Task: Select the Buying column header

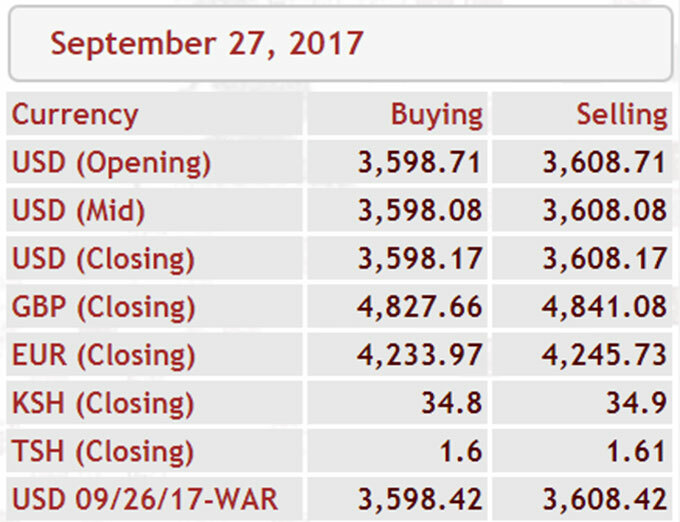Action: pyautogui.click(x=437, y=115)
